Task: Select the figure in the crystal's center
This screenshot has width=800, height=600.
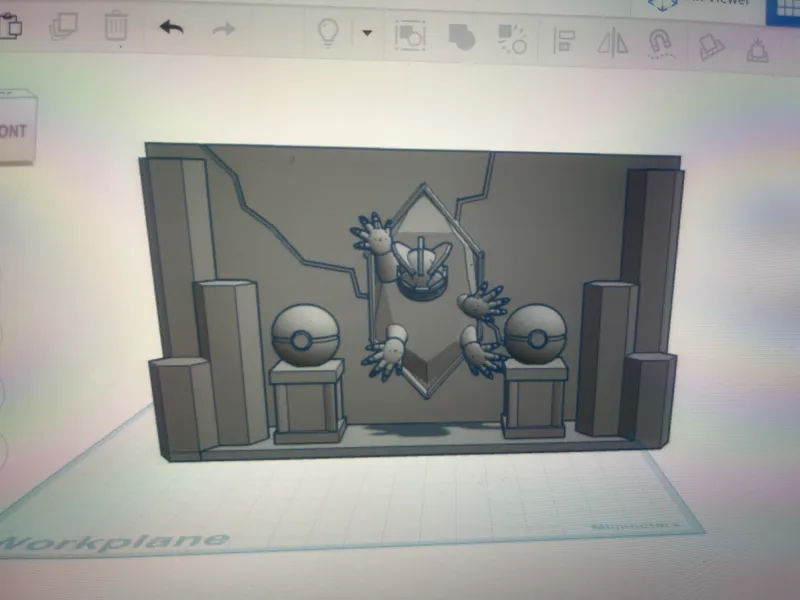Action: click(x=422, y=269)
